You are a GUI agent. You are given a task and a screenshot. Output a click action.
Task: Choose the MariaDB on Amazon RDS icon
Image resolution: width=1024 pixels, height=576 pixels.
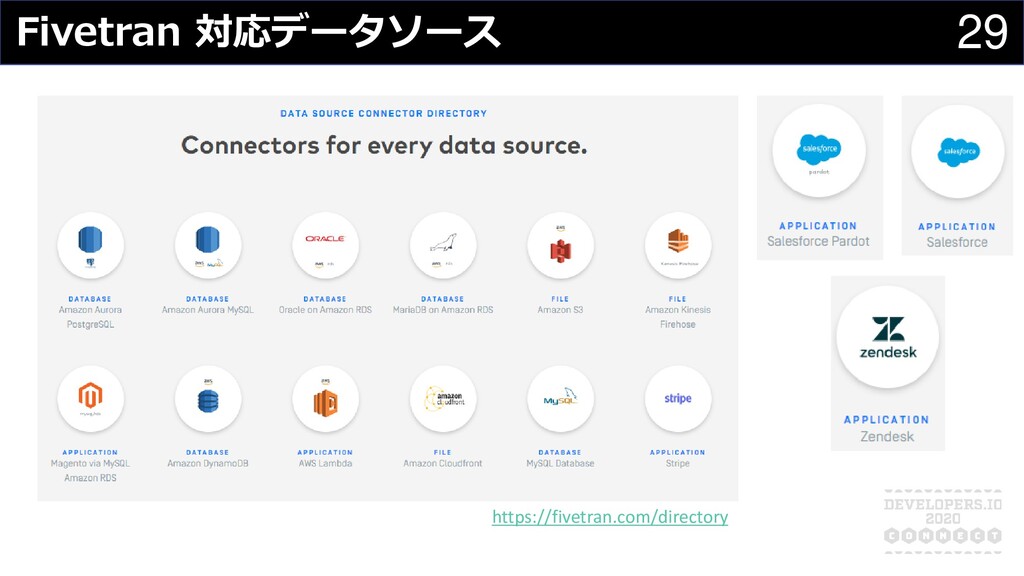443,246
